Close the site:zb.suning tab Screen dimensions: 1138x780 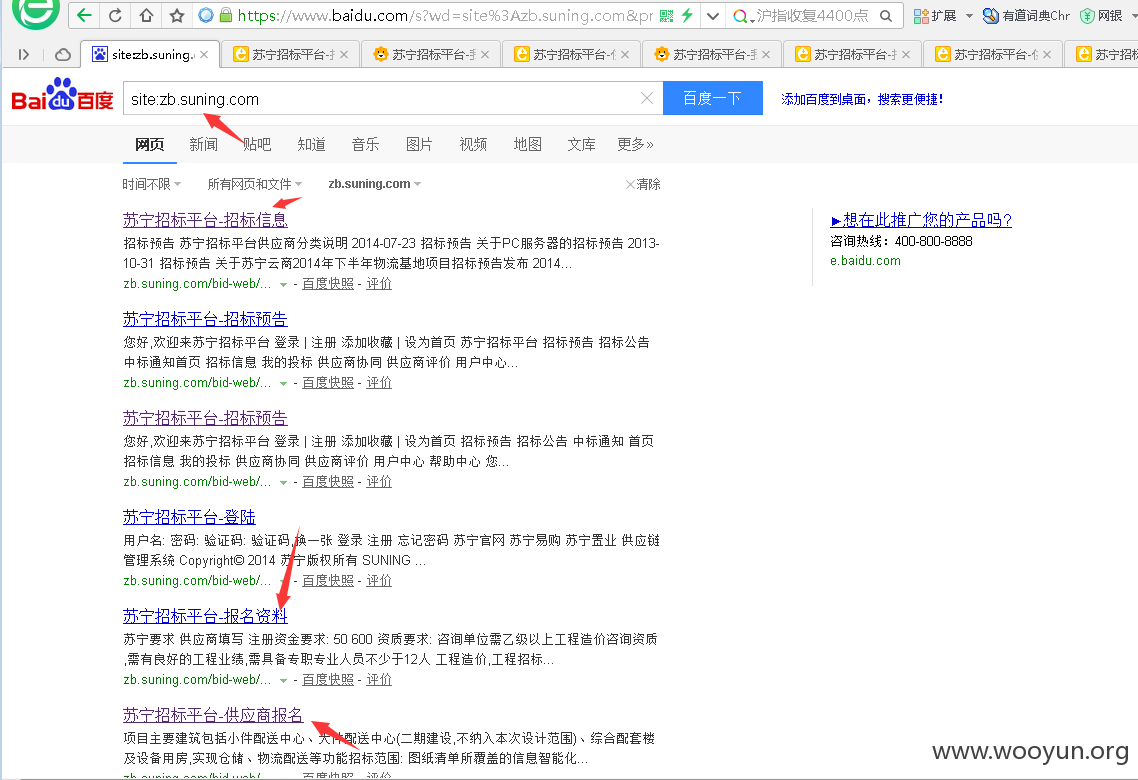tap(205, 54)
